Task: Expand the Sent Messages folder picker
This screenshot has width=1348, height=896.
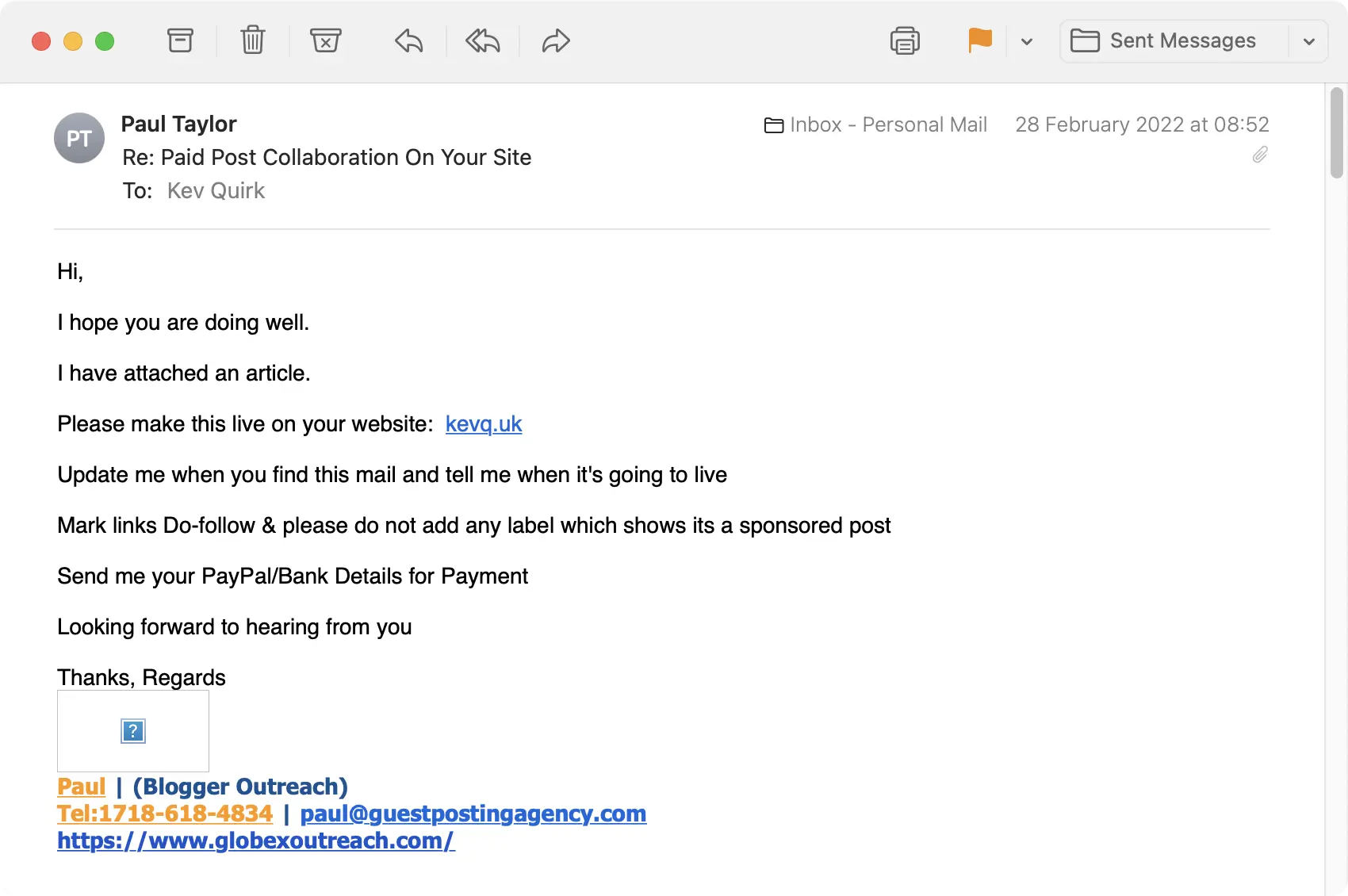Action: click(x=1309, y=41)
